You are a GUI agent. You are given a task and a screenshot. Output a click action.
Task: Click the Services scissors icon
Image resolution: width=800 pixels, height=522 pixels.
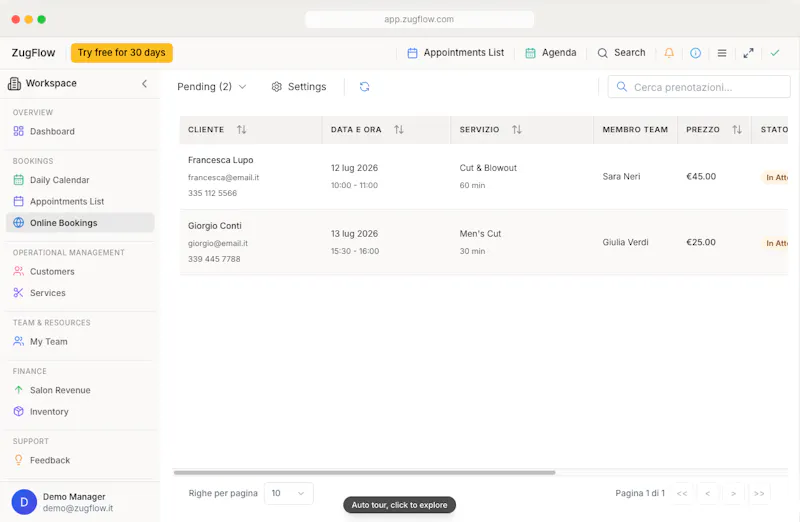[18, 292]
